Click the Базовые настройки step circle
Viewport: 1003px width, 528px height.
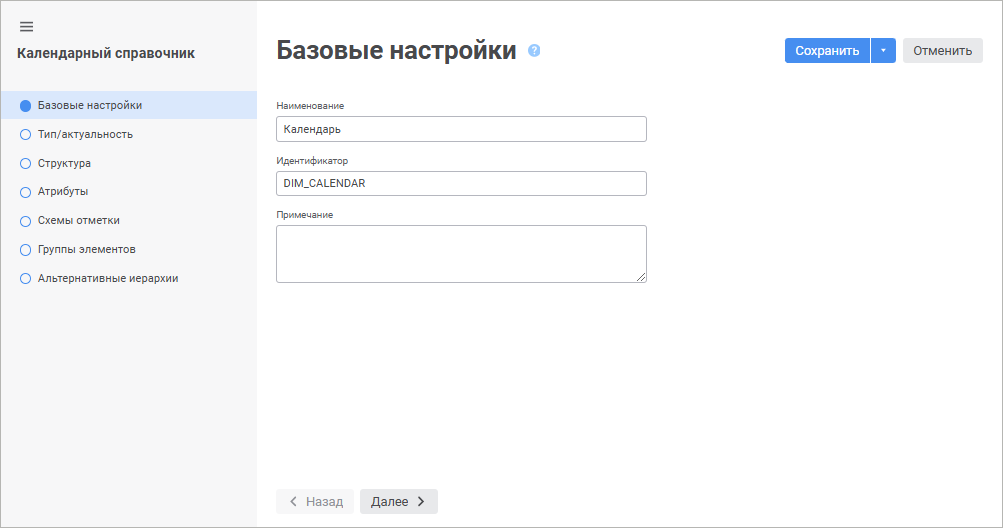point(26,105)
